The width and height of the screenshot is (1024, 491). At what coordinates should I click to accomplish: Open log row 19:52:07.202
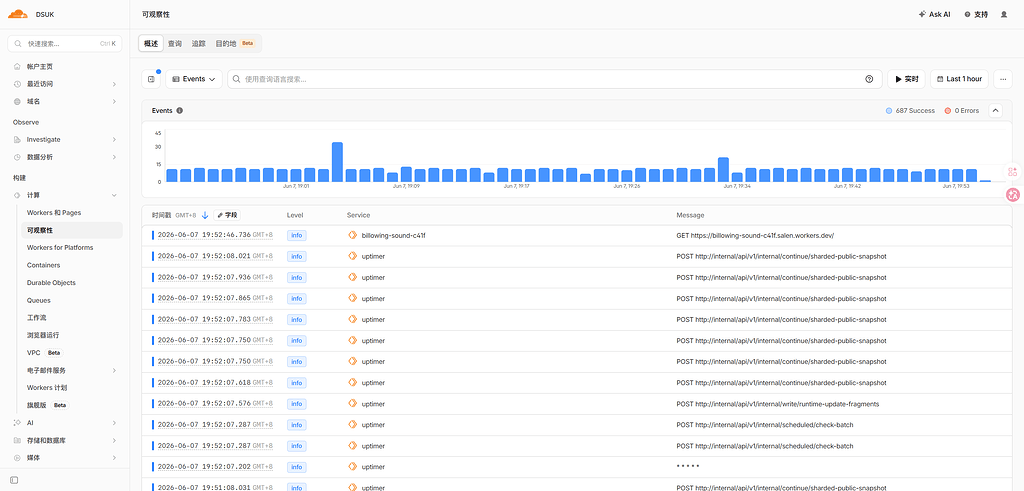click(x=577, y=467)
